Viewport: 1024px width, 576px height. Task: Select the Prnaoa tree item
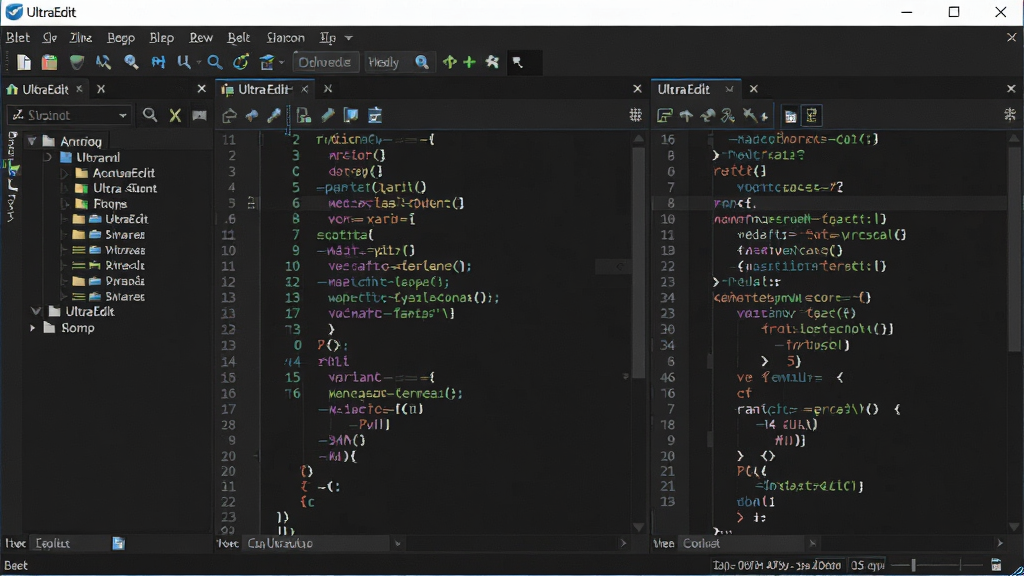coord(125,281)
